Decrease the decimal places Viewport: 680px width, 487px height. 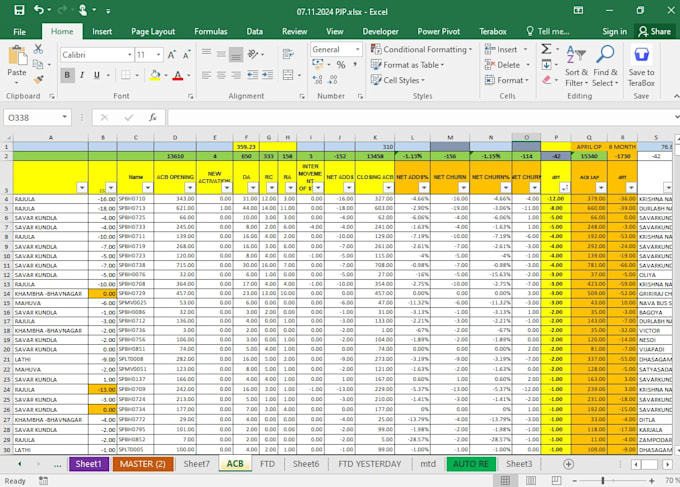pos(333,80)
